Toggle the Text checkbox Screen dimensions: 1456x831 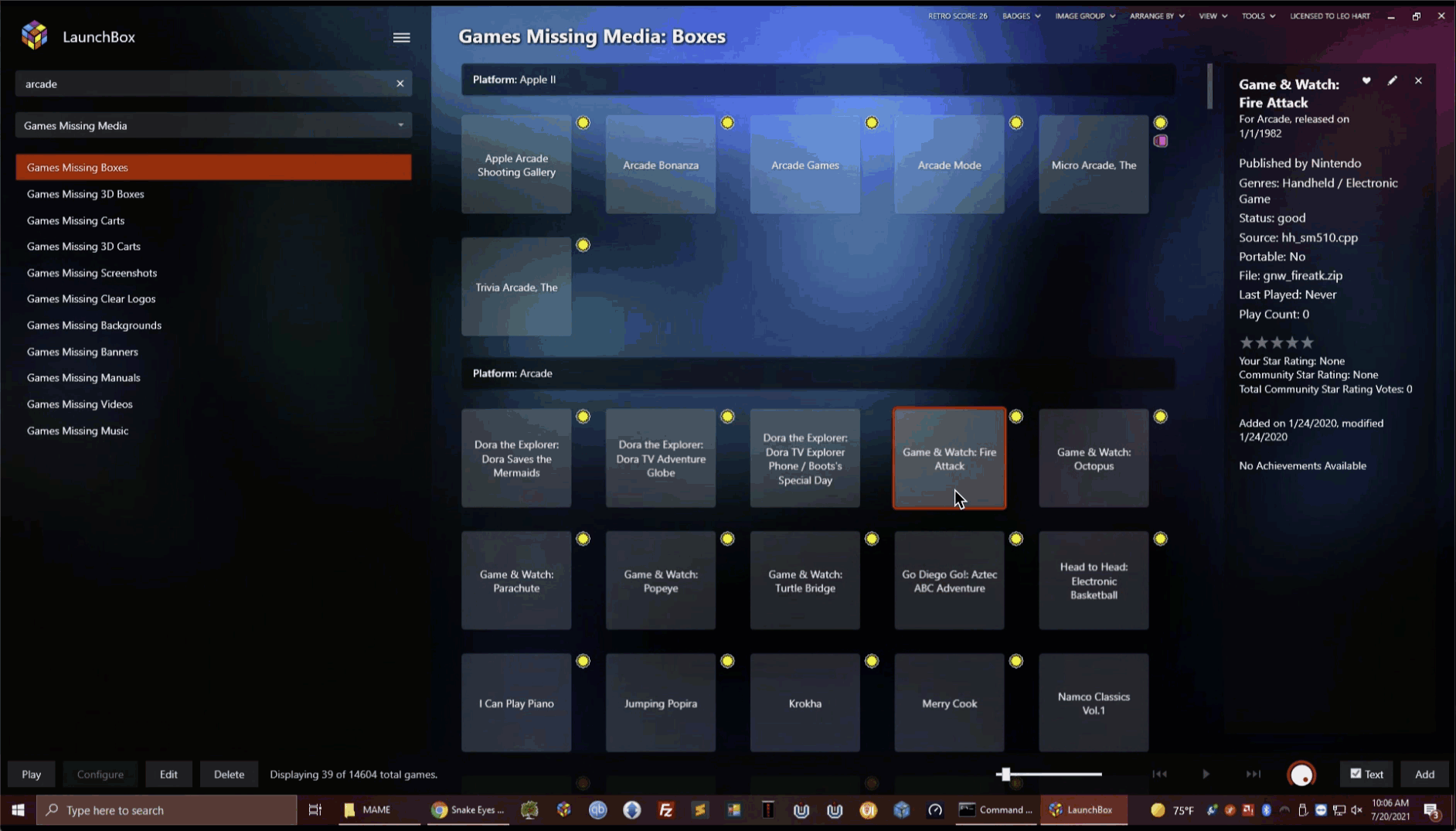1356,774
